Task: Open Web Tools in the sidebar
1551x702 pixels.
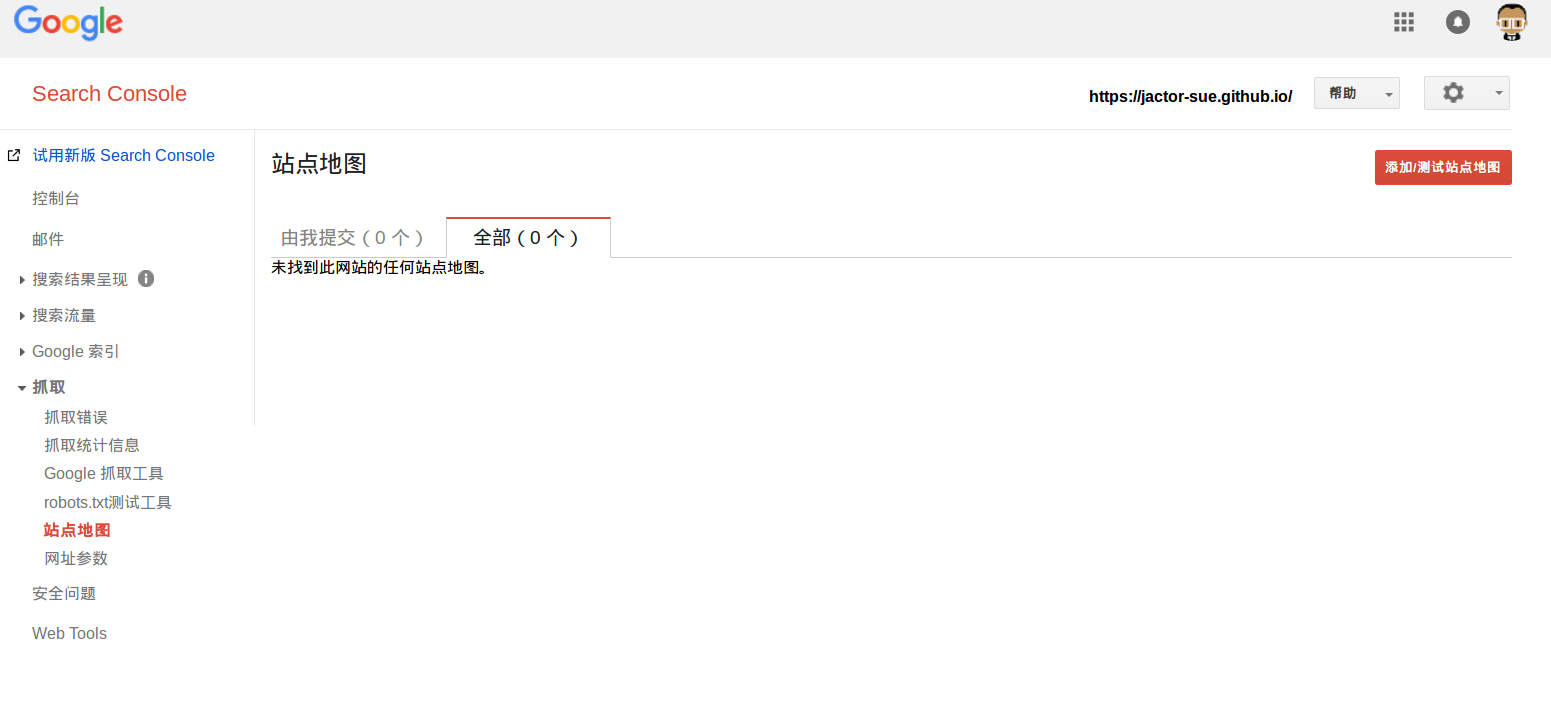Action: [69, 633]
